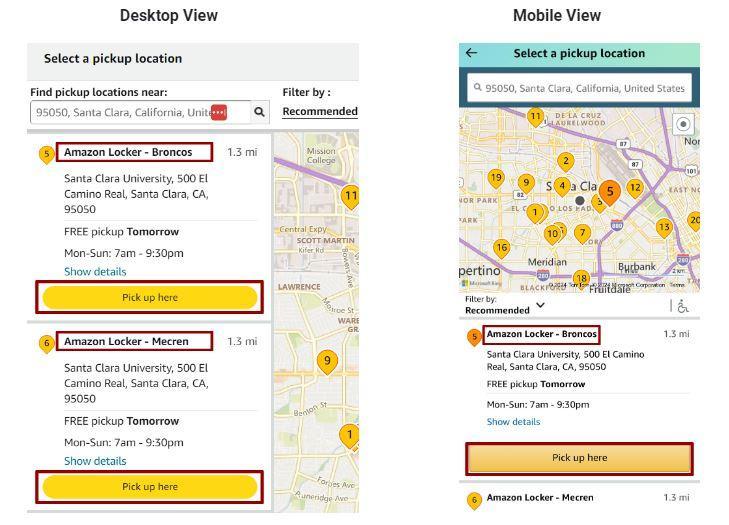
Task: Tap the mobile Pick up here button
Action: pyautogui.click(x=579, y=458)
